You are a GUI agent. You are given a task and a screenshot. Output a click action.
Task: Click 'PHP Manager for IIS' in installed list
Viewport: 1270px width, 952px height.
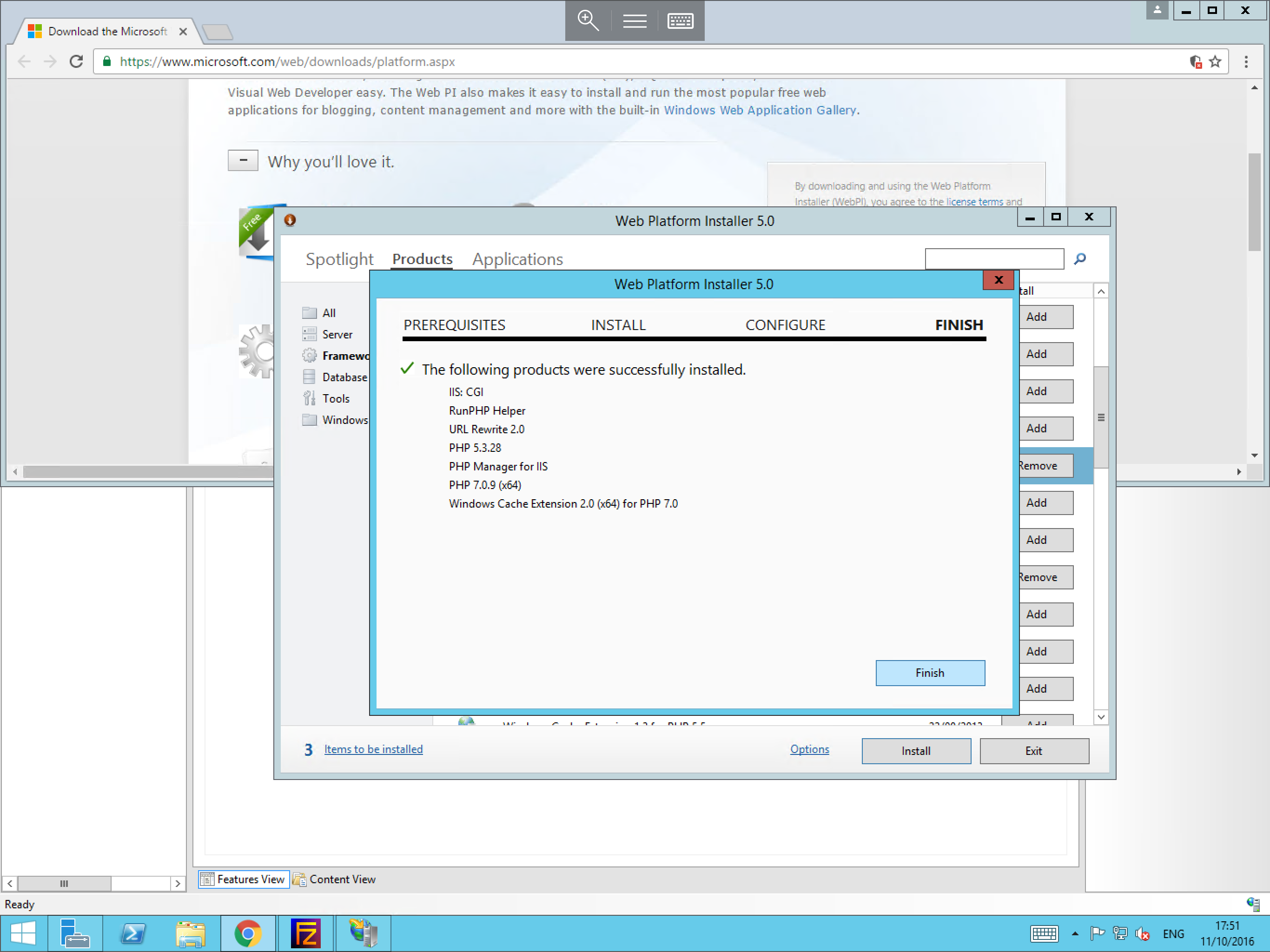point(498,466)
